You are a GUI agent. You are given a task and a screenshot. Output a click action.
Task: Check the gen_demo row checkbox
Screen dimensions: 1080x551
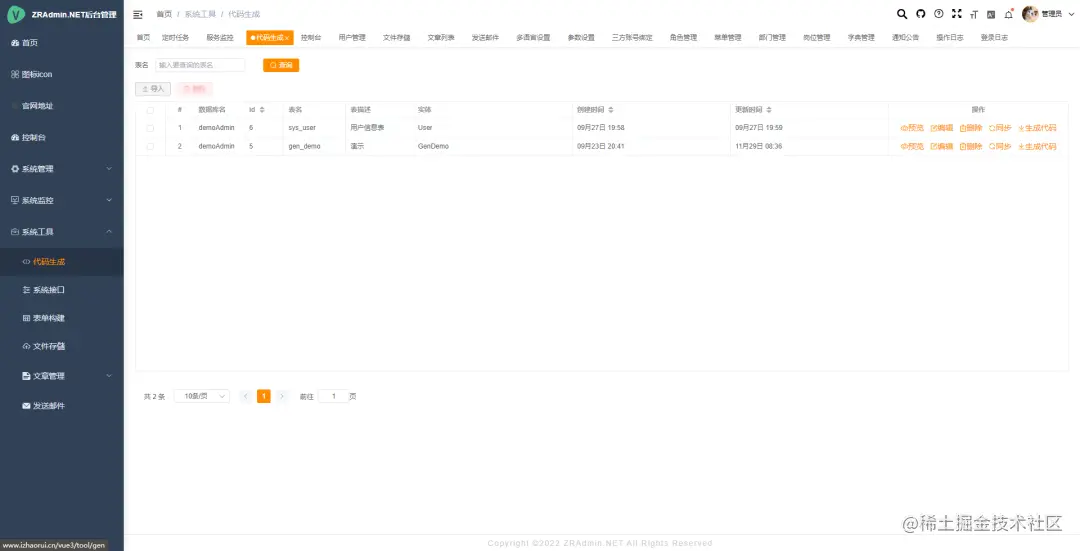(150, 147)
